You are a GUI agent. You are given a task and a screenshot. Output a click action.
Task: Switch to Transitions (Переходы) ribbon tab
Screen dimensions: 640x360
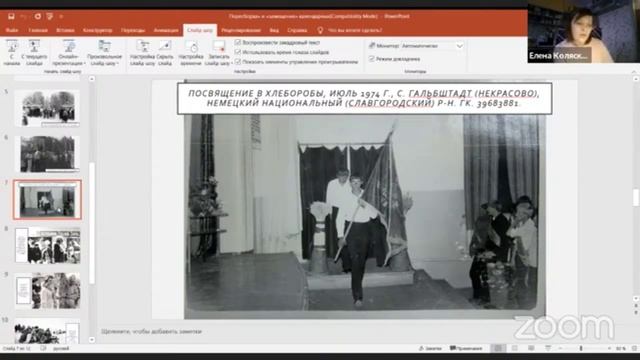[133, 30]
